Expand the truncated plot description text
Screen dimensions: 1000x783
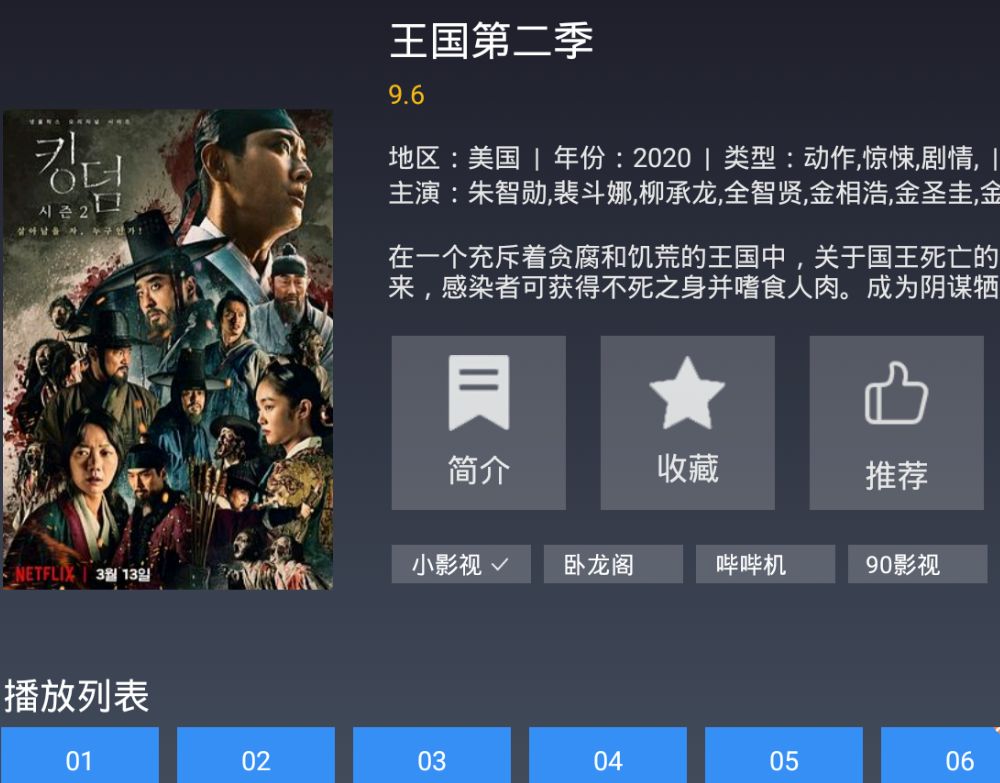tap(694, 272)
